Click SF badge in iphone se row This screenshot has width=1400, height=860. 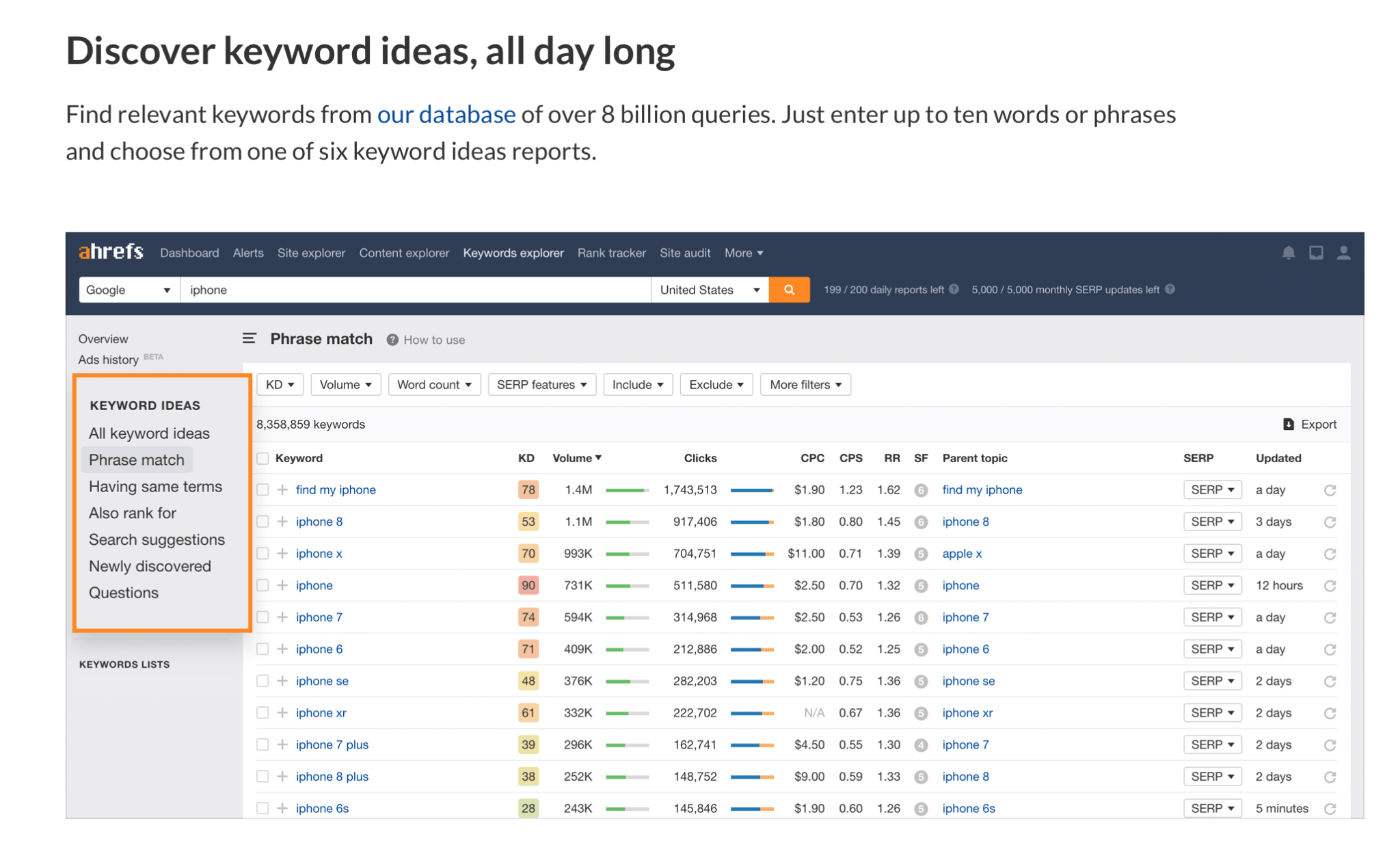[x=921, y=682]
